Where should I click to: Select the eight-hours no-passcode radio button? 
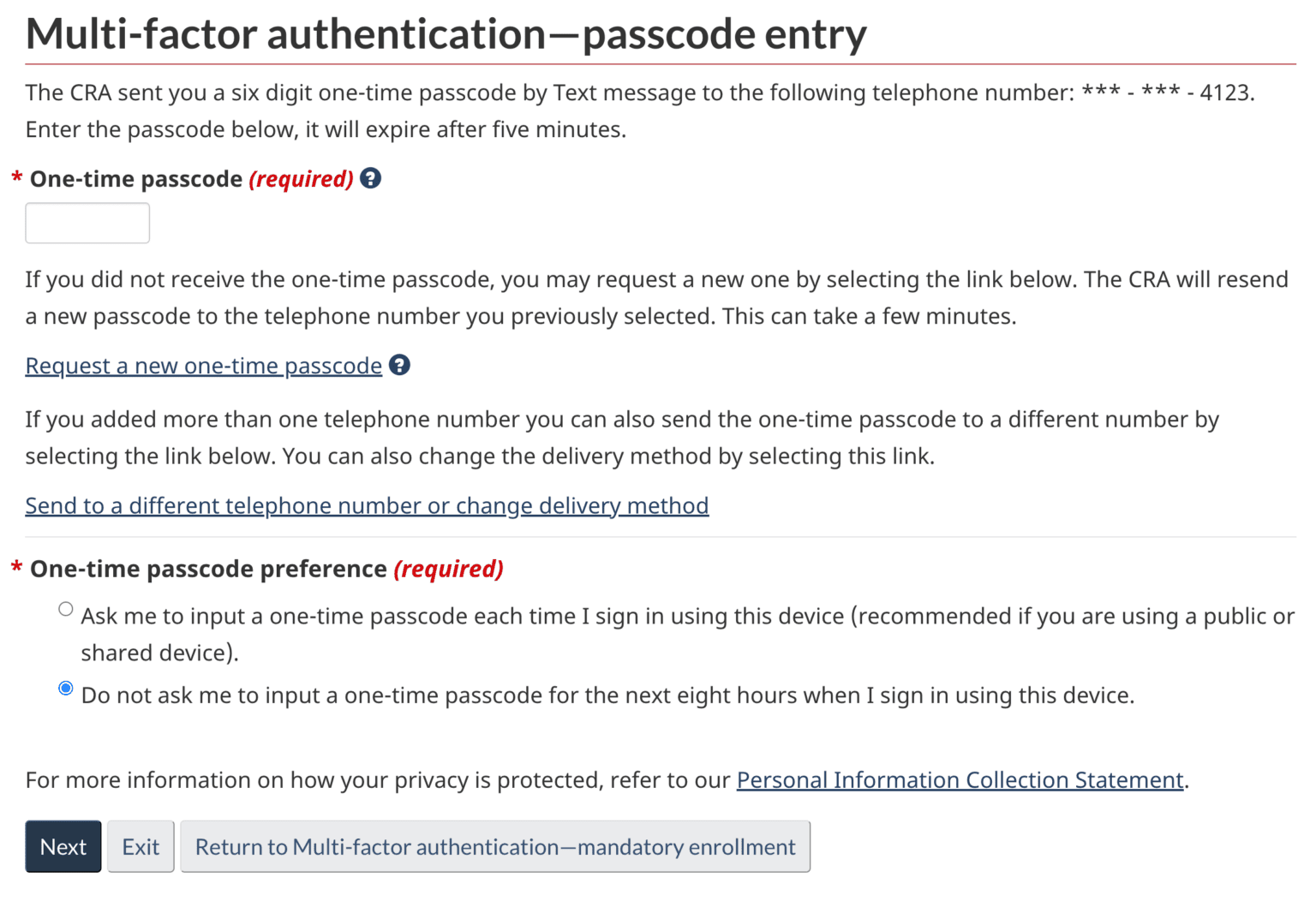tap(66, 689)
